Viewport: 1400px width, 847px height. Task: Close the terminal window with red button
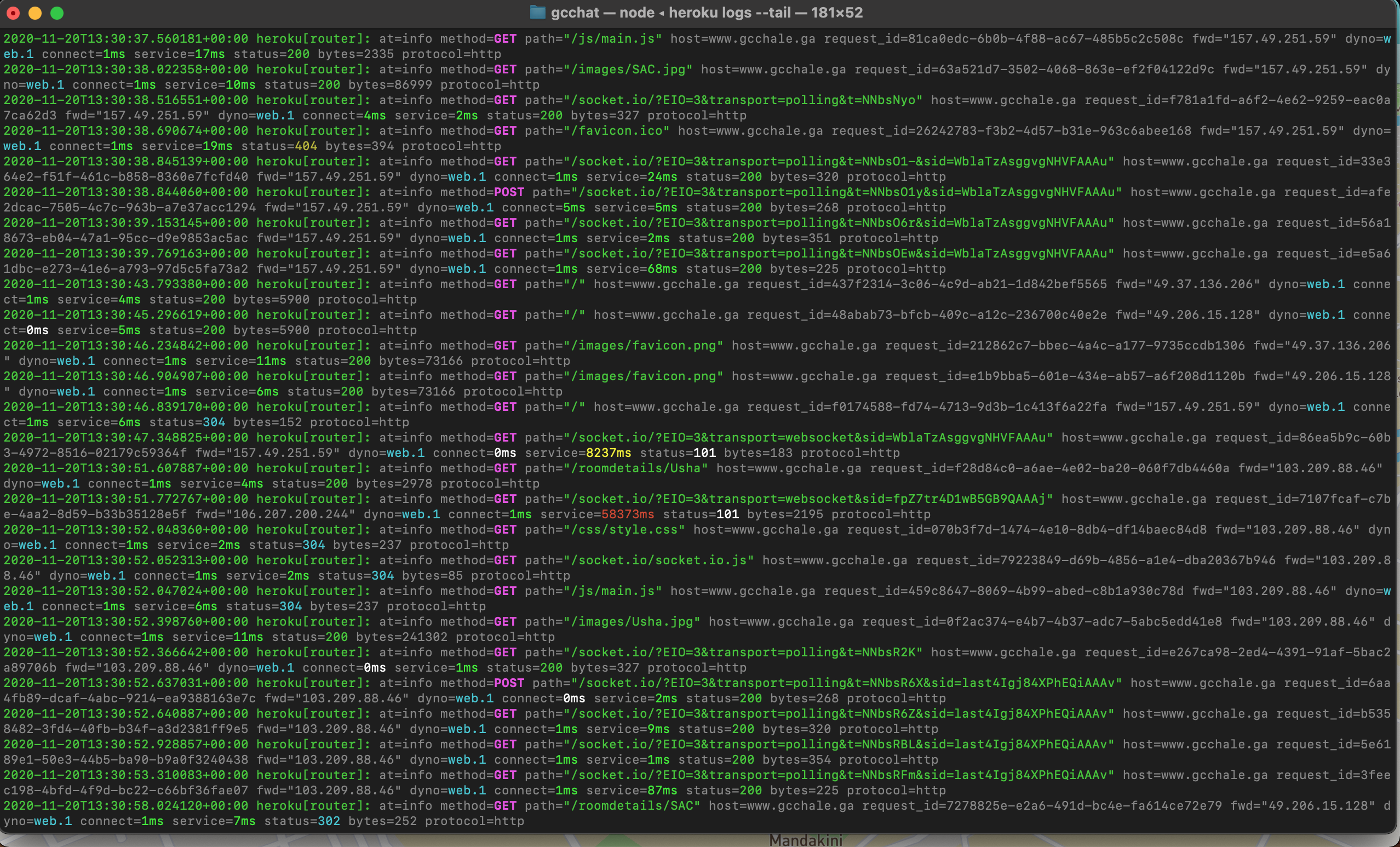click(13, 13)
